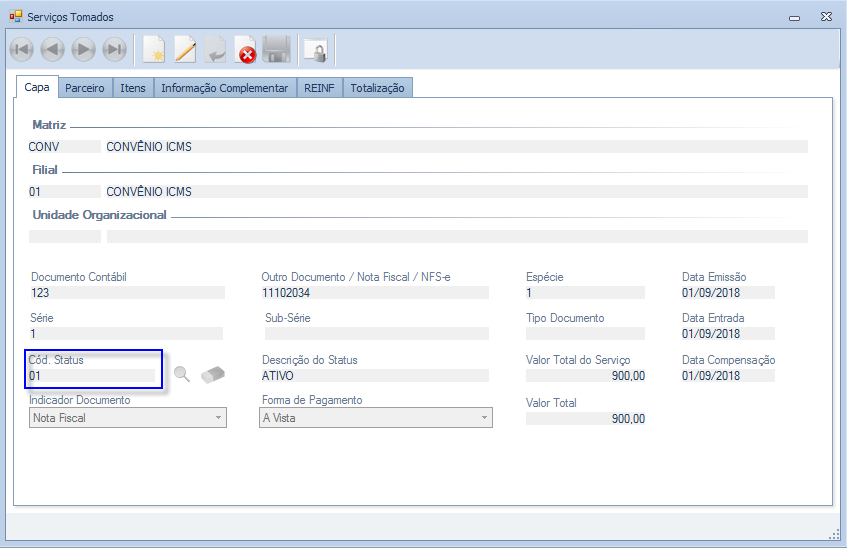847x549 pixels.
Task: Click the Cód. Status input field
Action: 95,376
